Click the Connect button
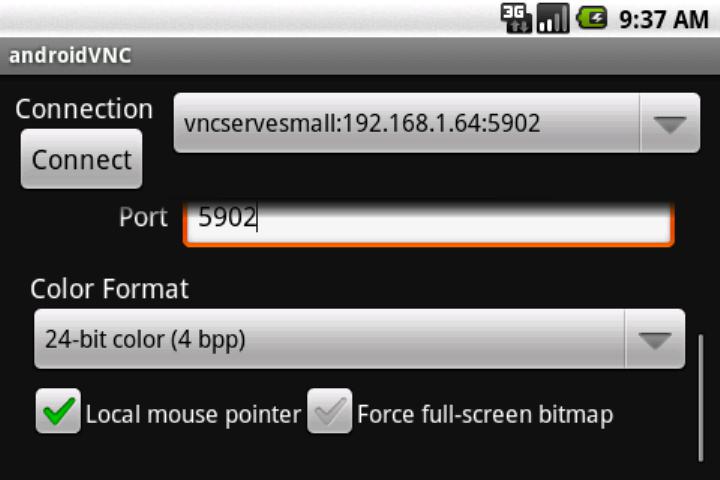 tap(81, 159)
